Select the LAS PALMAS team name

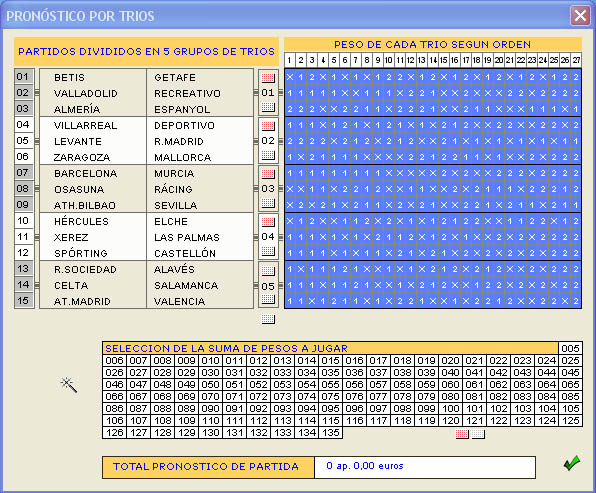tap(187, 238)
